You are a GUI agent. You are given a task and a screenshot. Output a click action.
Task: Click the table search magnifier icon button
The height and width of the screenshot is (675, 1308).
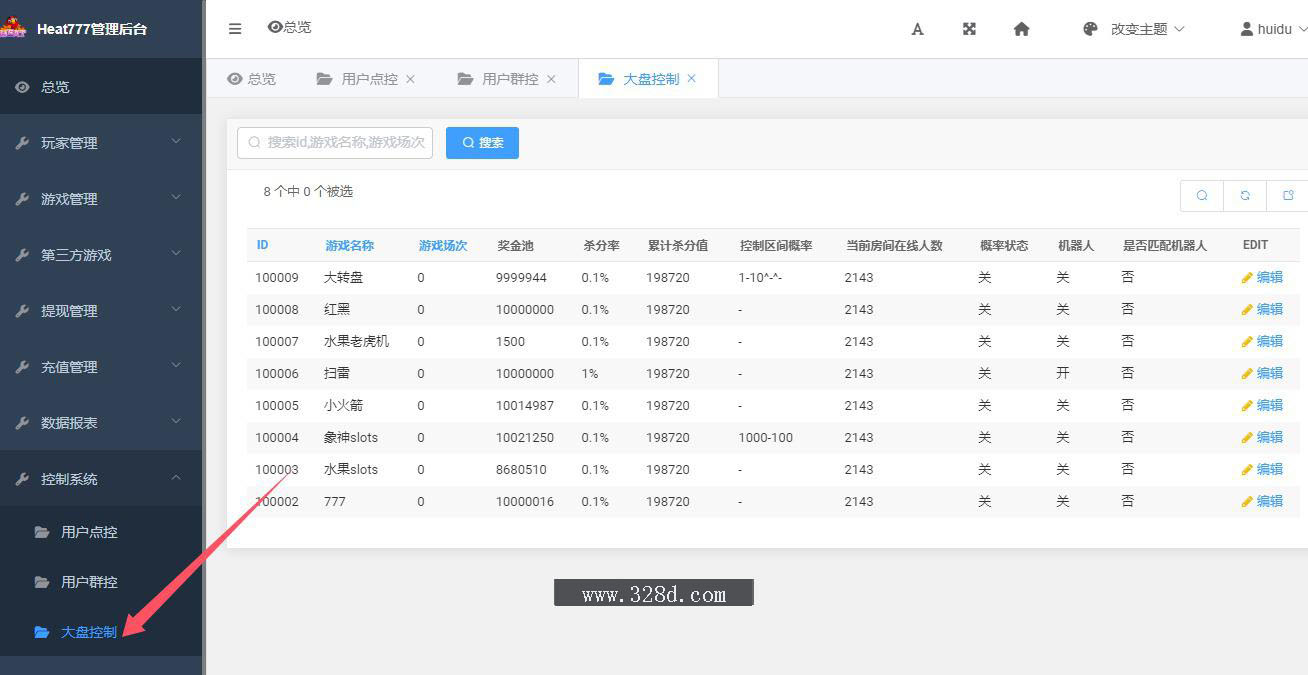tap(1202, 196)
